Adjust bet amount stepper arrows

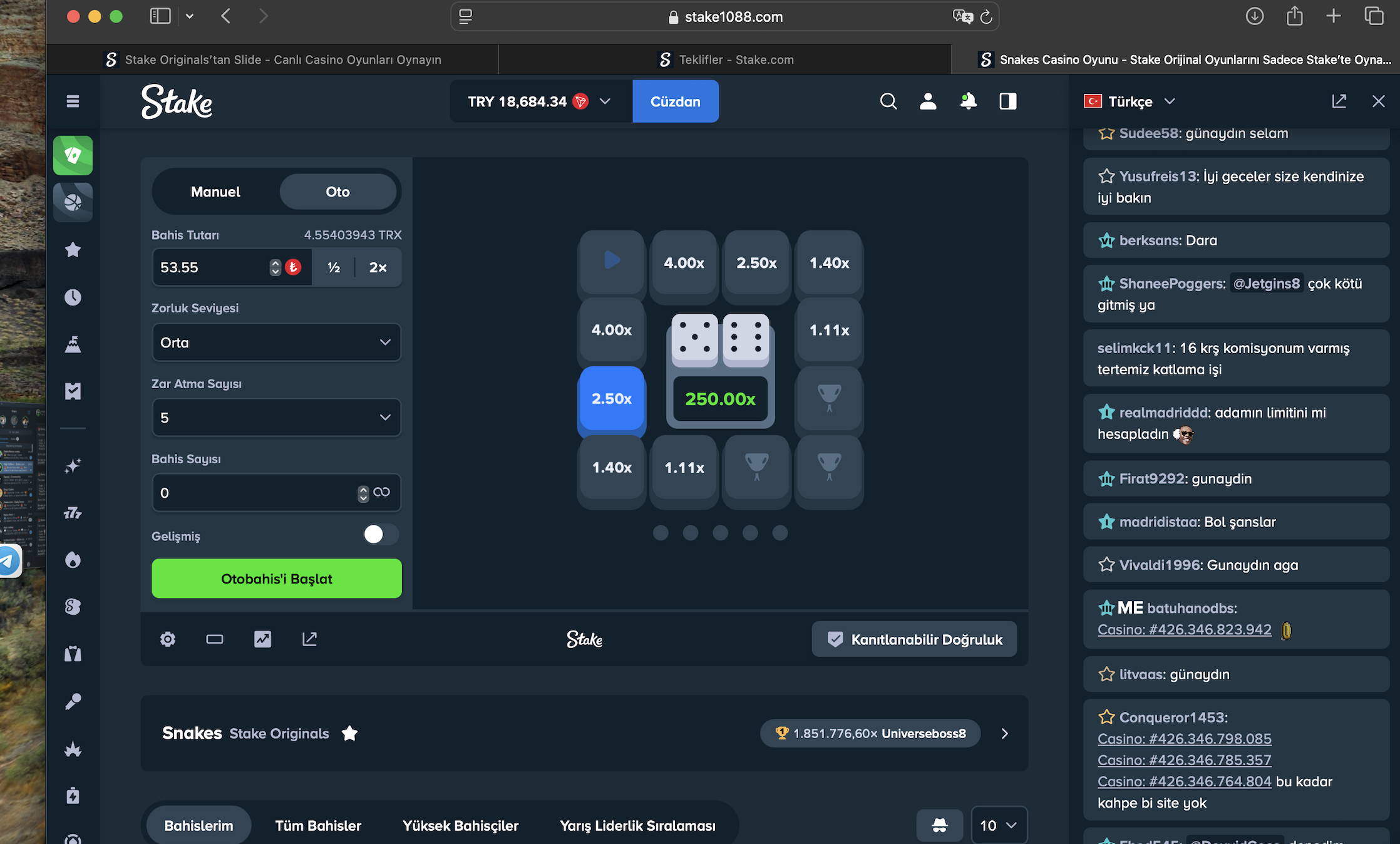coord(275,267)
